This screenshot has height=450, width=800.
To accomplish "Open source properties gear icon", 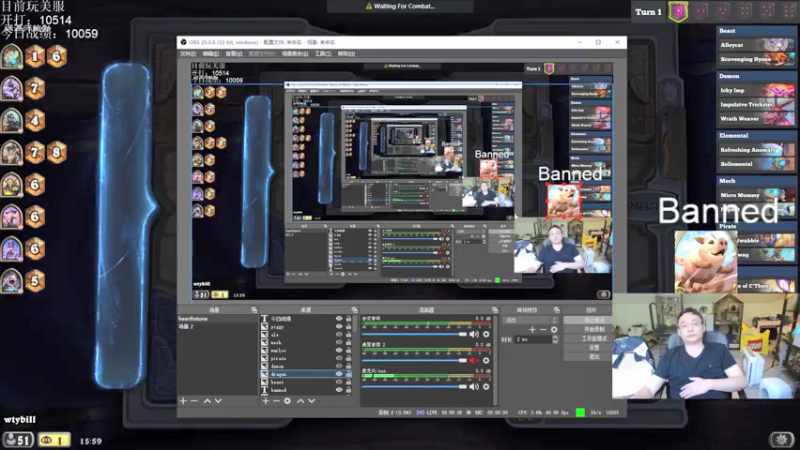I will (x=287, y=401).
